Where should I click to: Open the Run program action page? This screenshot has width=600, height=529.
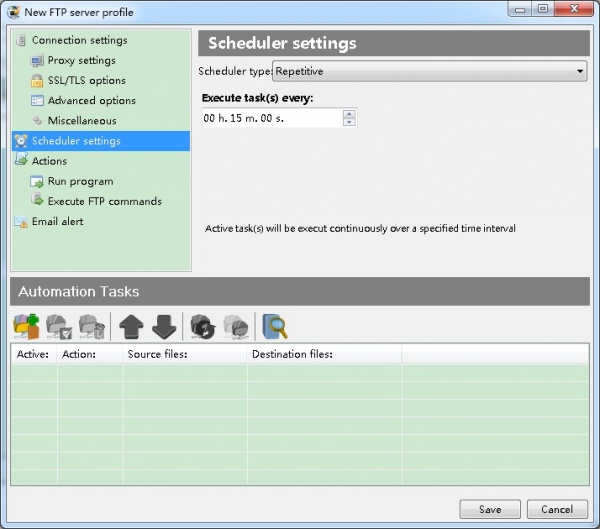tap(80, 181)
